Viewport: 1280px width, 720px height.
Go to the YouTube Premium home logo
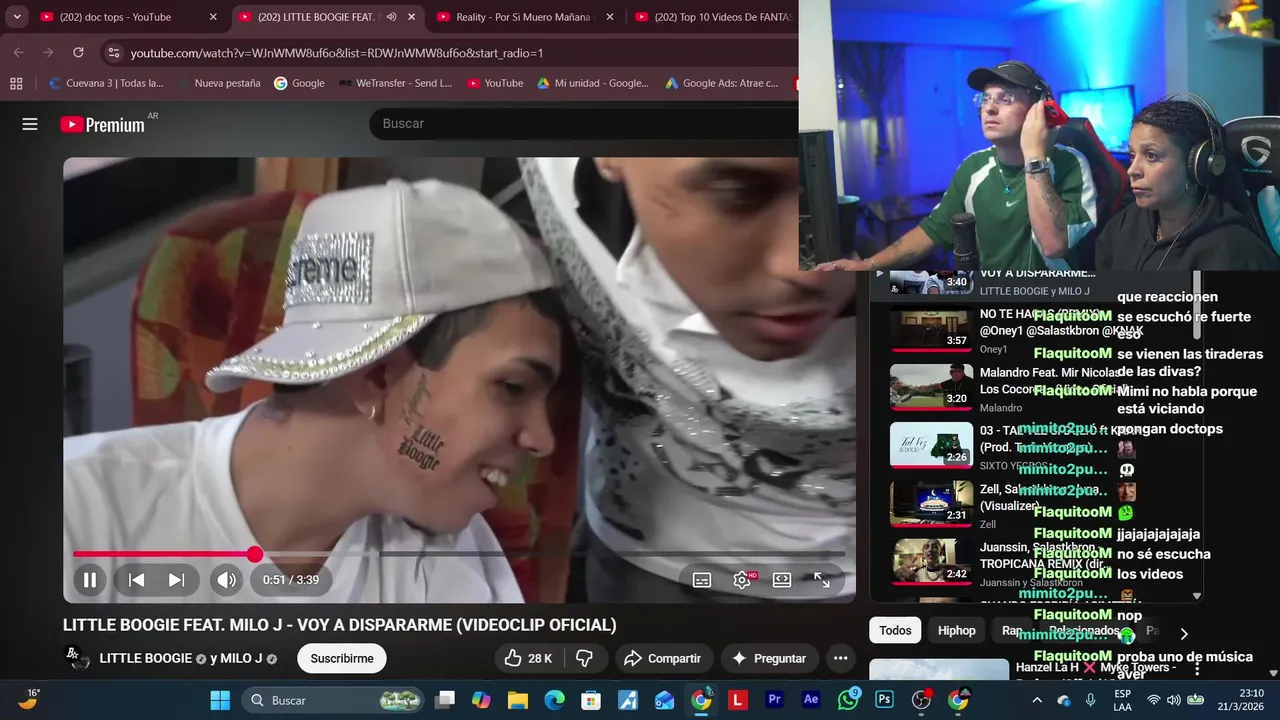[x=102, y=125]
